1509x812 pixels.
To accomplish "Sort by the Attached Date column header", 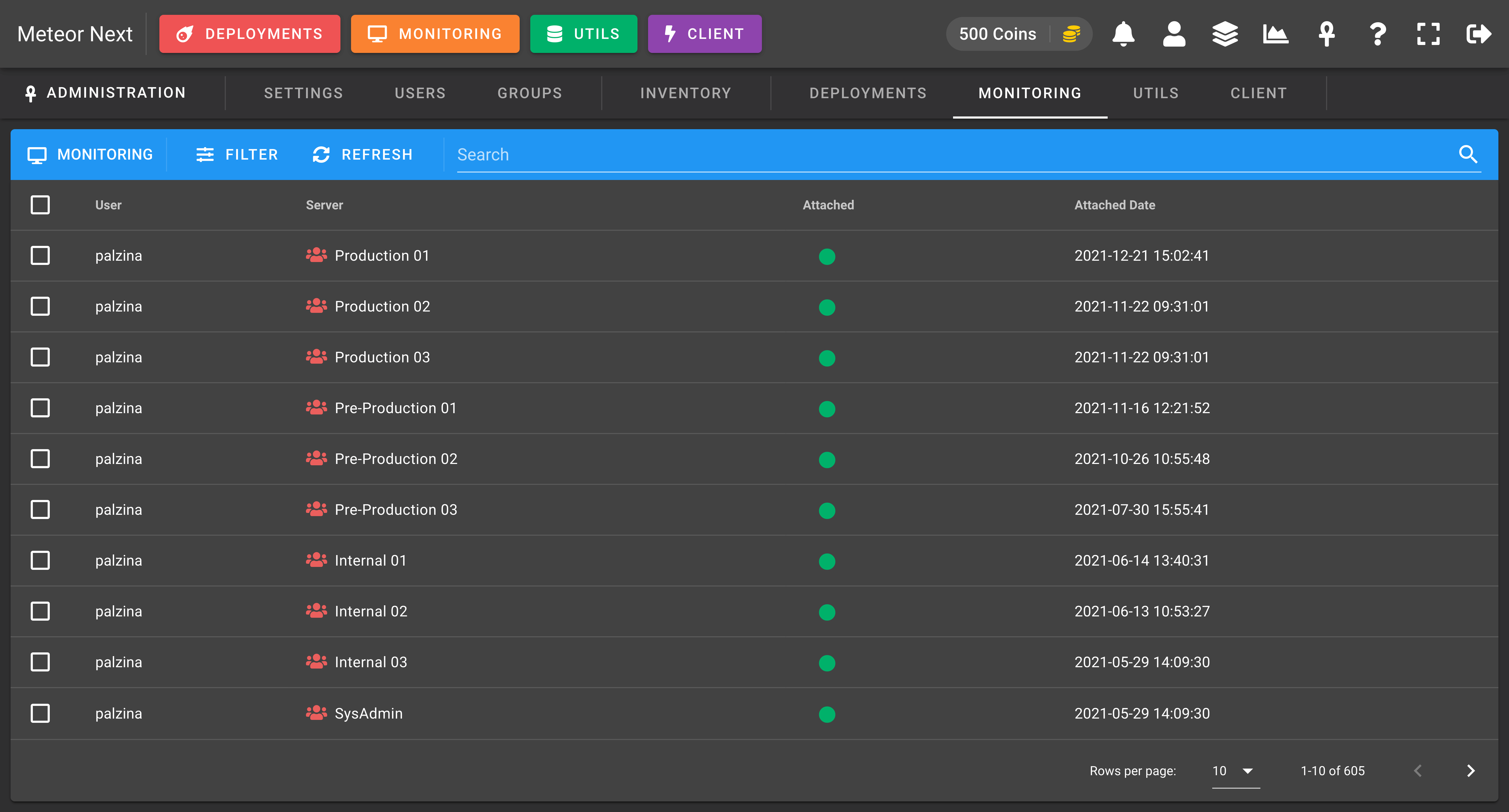I will point(1114,205).
